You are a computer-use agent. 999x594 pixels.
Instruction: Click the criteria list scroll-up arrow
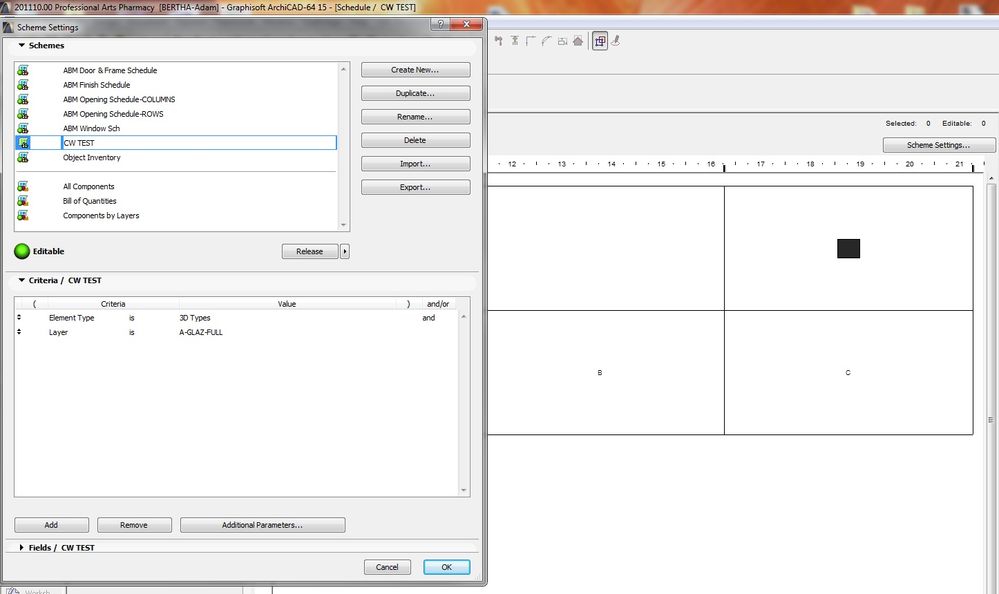463,317
